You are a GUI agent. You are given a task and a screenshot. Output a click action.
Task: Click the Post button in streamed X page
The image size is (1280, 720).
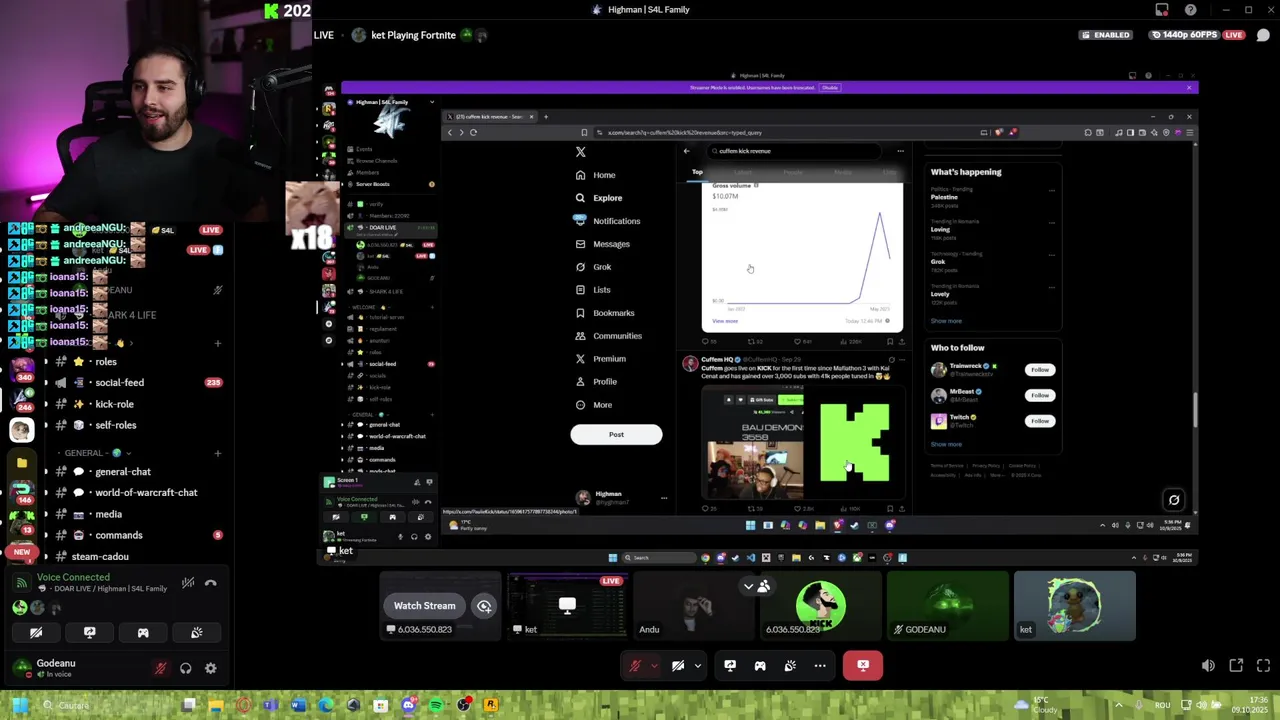616,434
